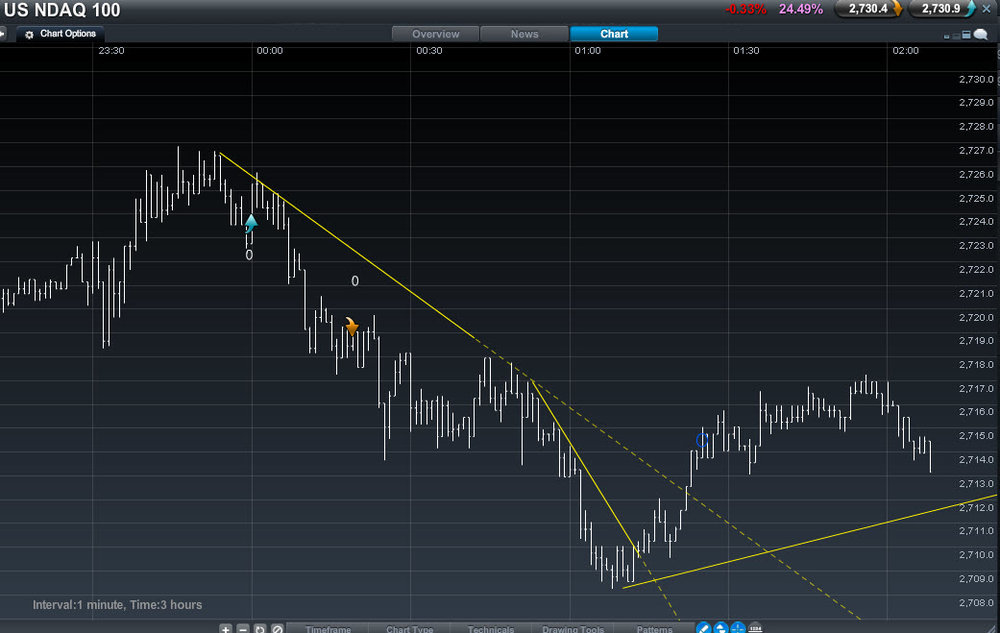This screenshot has height=633, width=1000.
Task: Click the Interval:1 minute, Time:3 hours label
Action: click(x=117, y=605)
